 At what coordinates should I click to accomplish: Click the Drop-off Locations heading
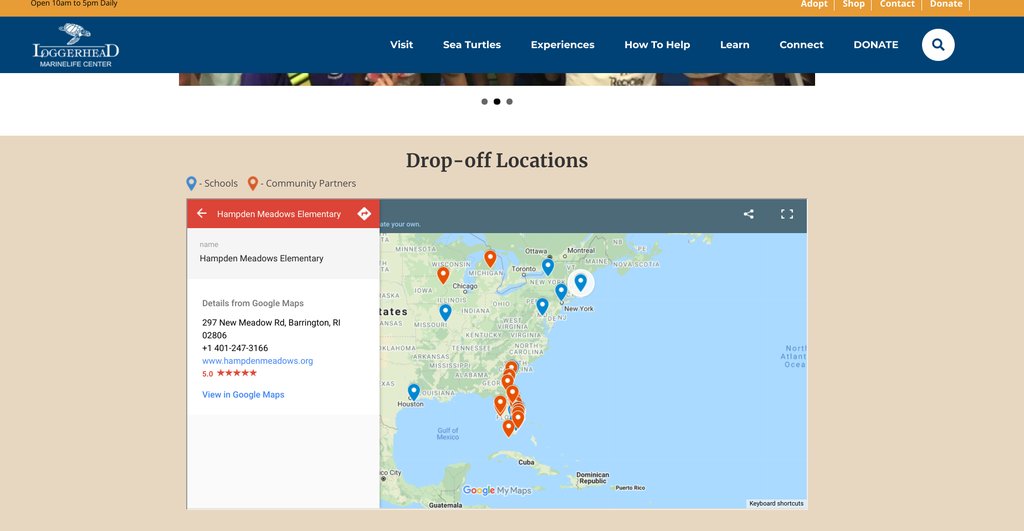coord(496,161)
